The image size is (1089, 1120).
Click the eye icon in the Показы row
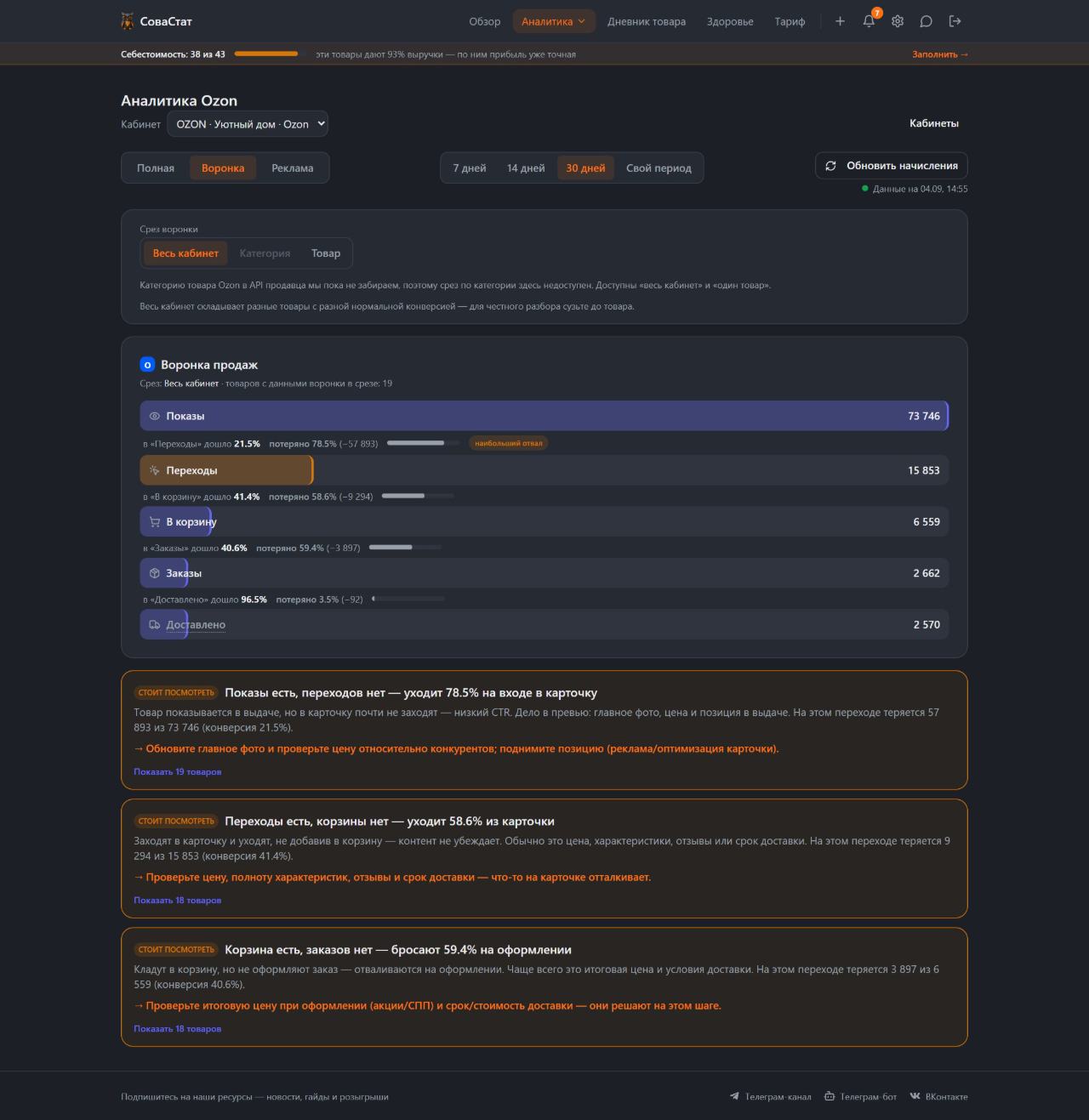coord(154,416)
